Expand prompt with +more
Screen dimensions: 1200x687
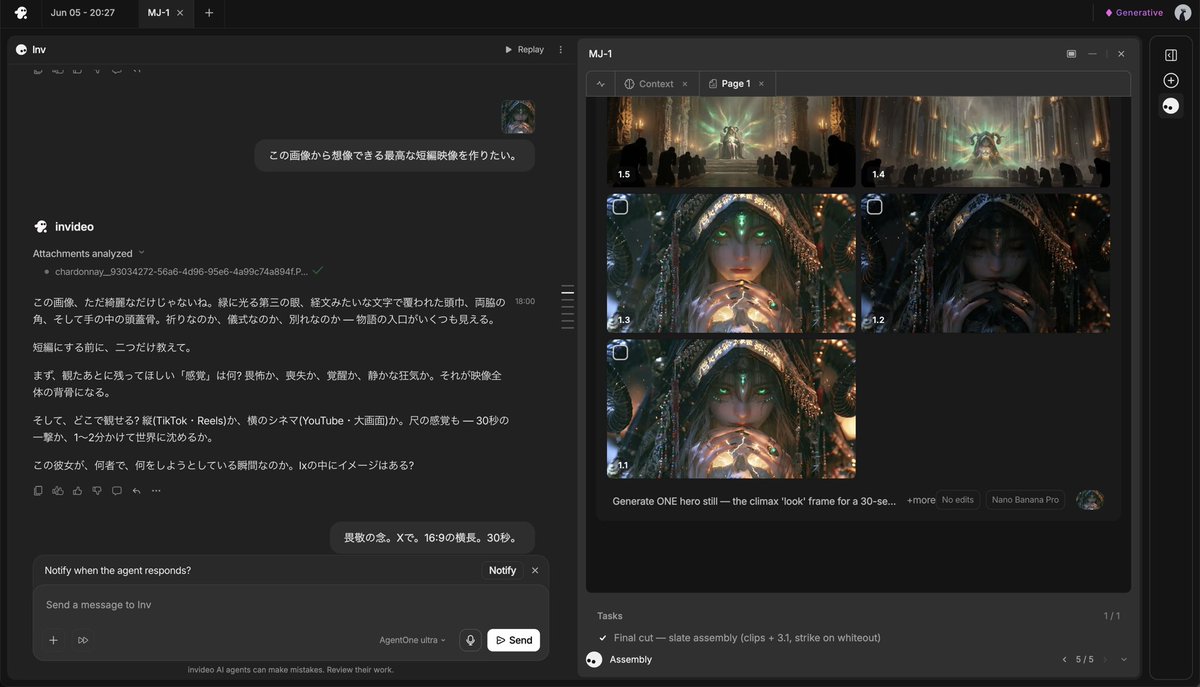click(921, 500)
